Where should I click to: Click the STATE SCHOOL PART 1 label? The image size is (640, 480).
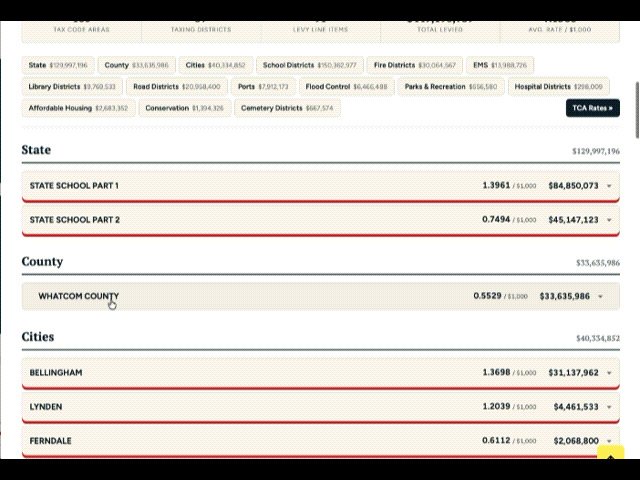point(74,186)
